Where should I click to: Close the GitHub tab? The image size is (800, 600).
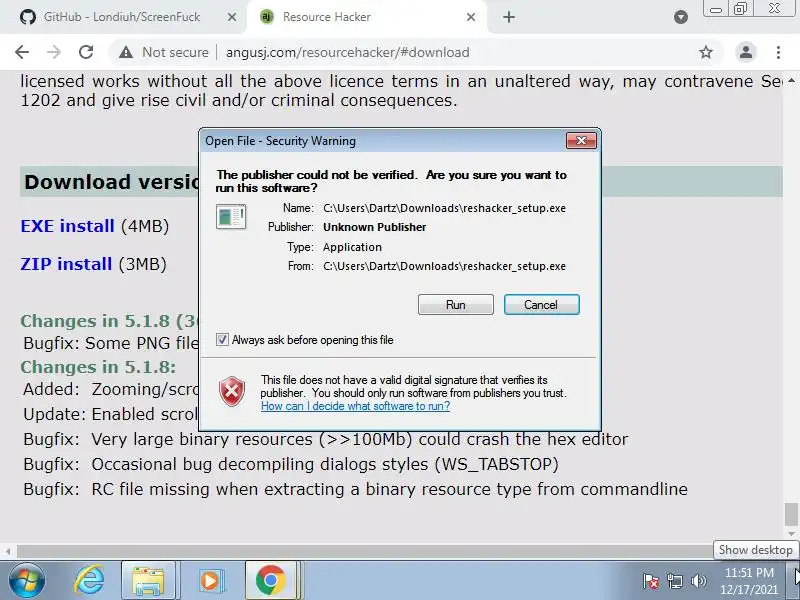(232, 17)
